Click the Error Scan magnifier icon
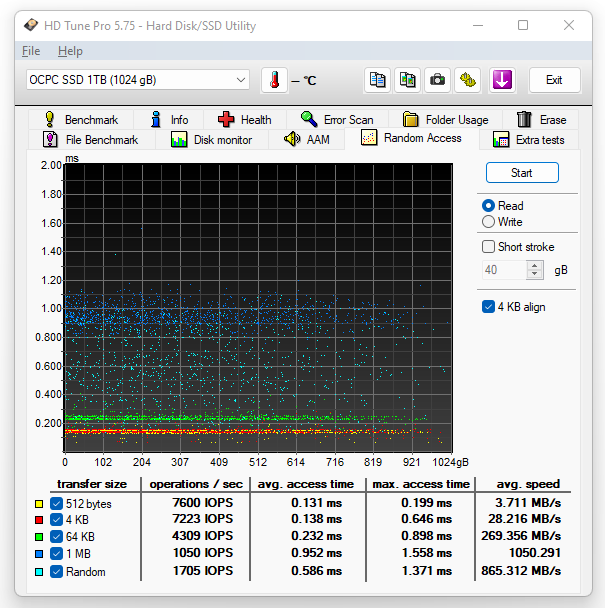This screenshot has height=608, width=605. coord(309,119)
